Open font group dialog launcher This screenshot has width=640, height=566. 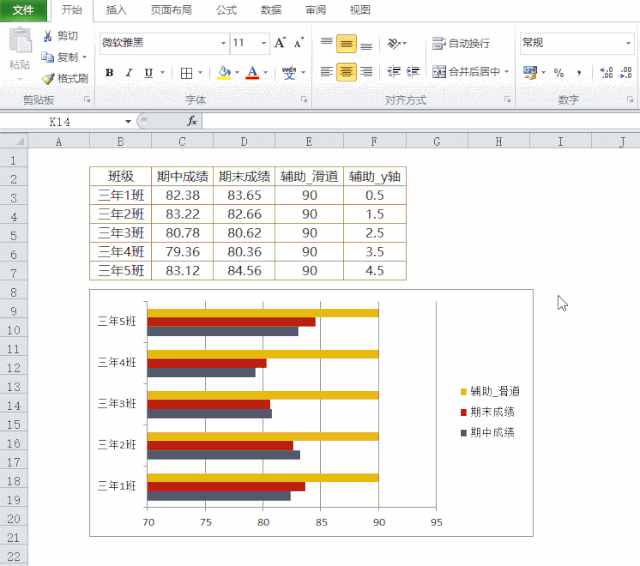click(304, 99)
